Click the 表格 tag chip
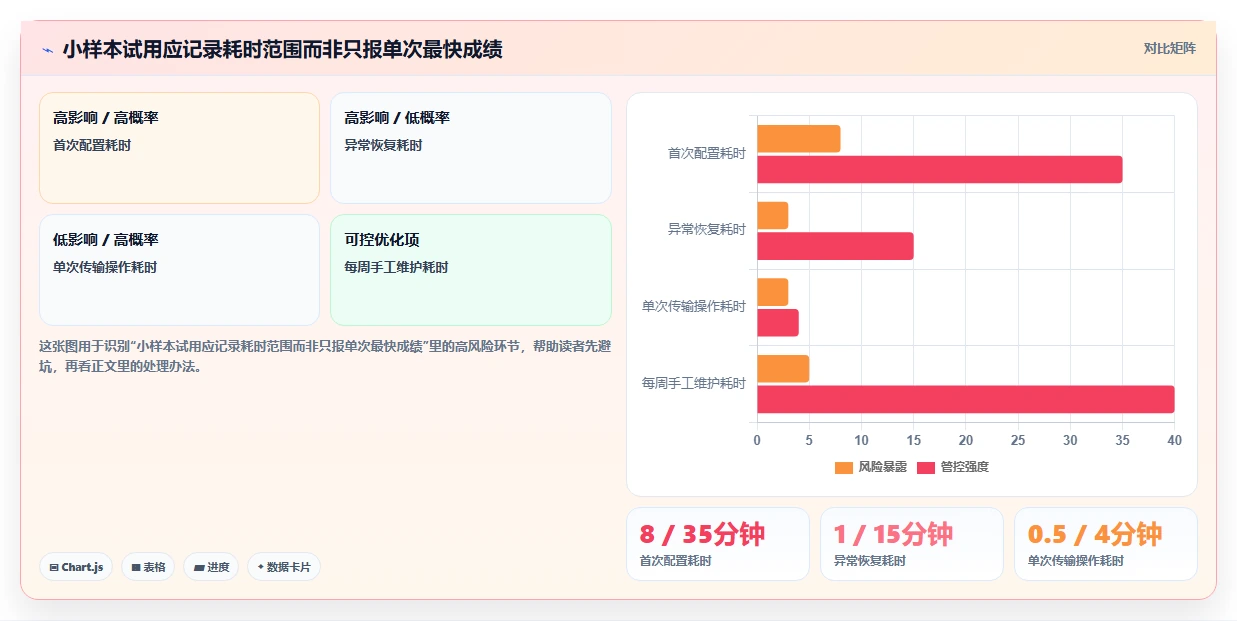 [148, 567]
